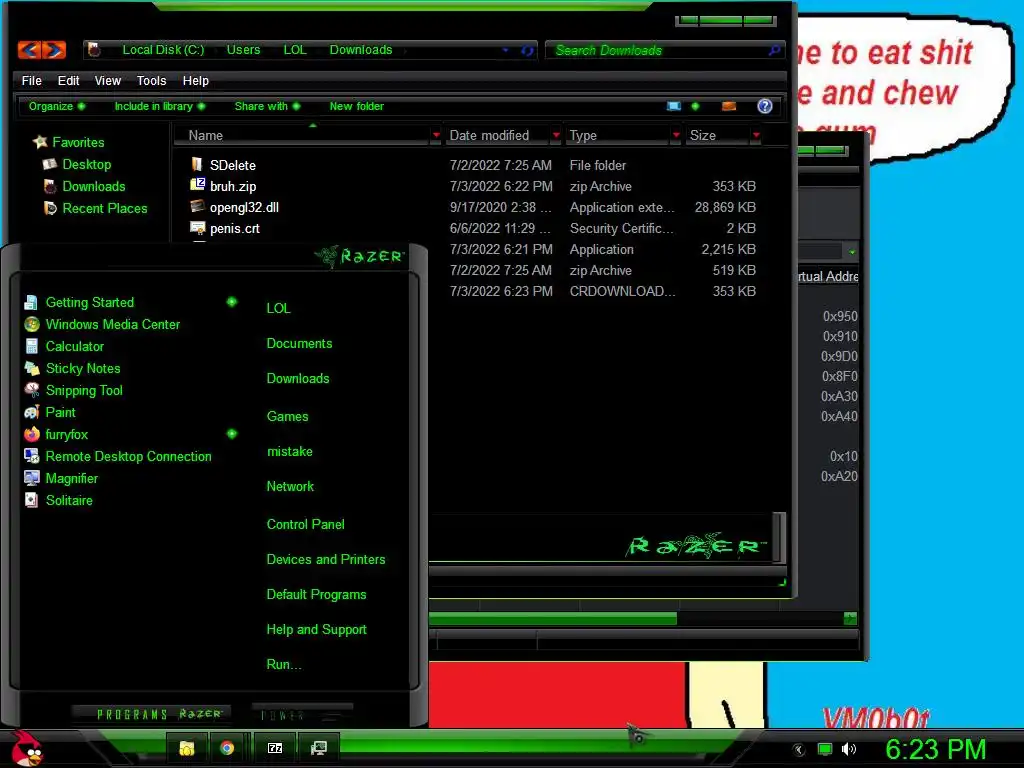Click the Explorer forward arrow button
1024x768 pixels.
click(x=54, y=50)
